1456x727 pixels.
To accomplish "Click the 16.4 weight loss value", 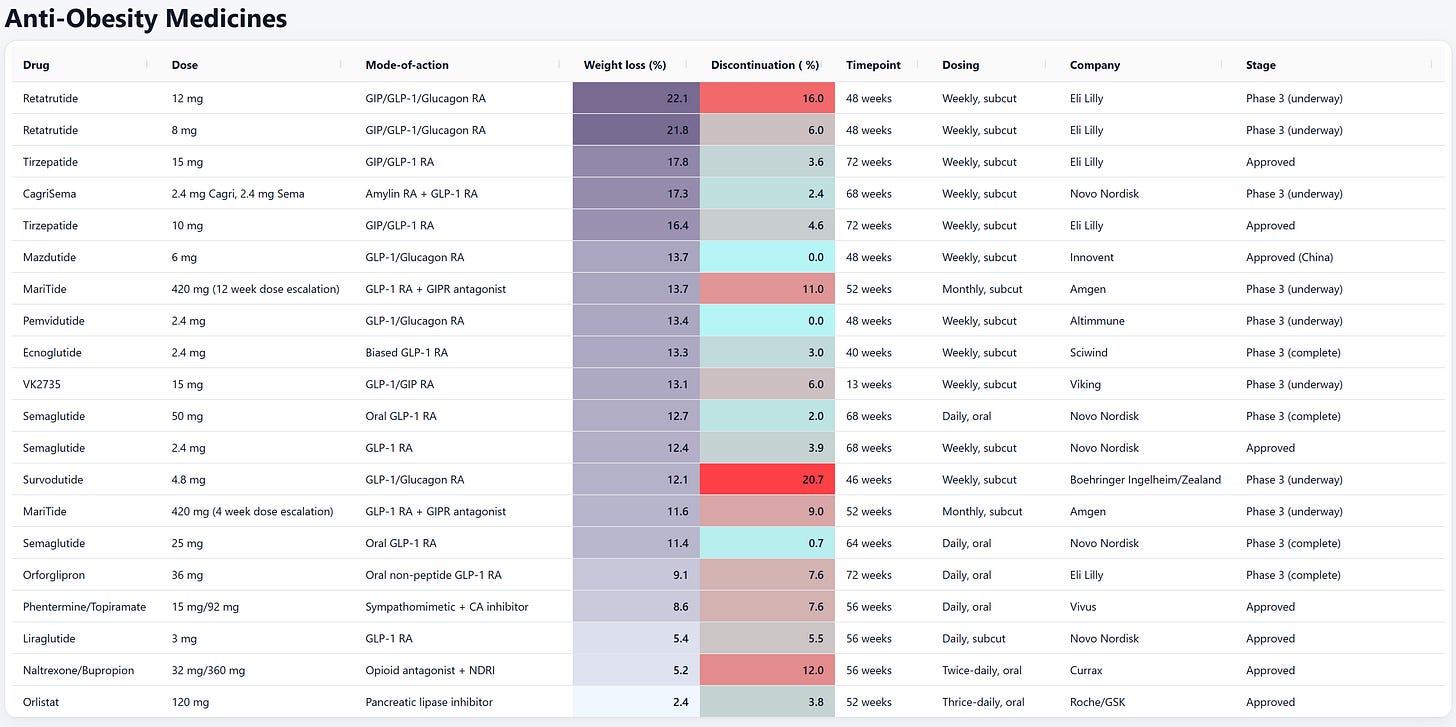I will click(x=677, y=226).
